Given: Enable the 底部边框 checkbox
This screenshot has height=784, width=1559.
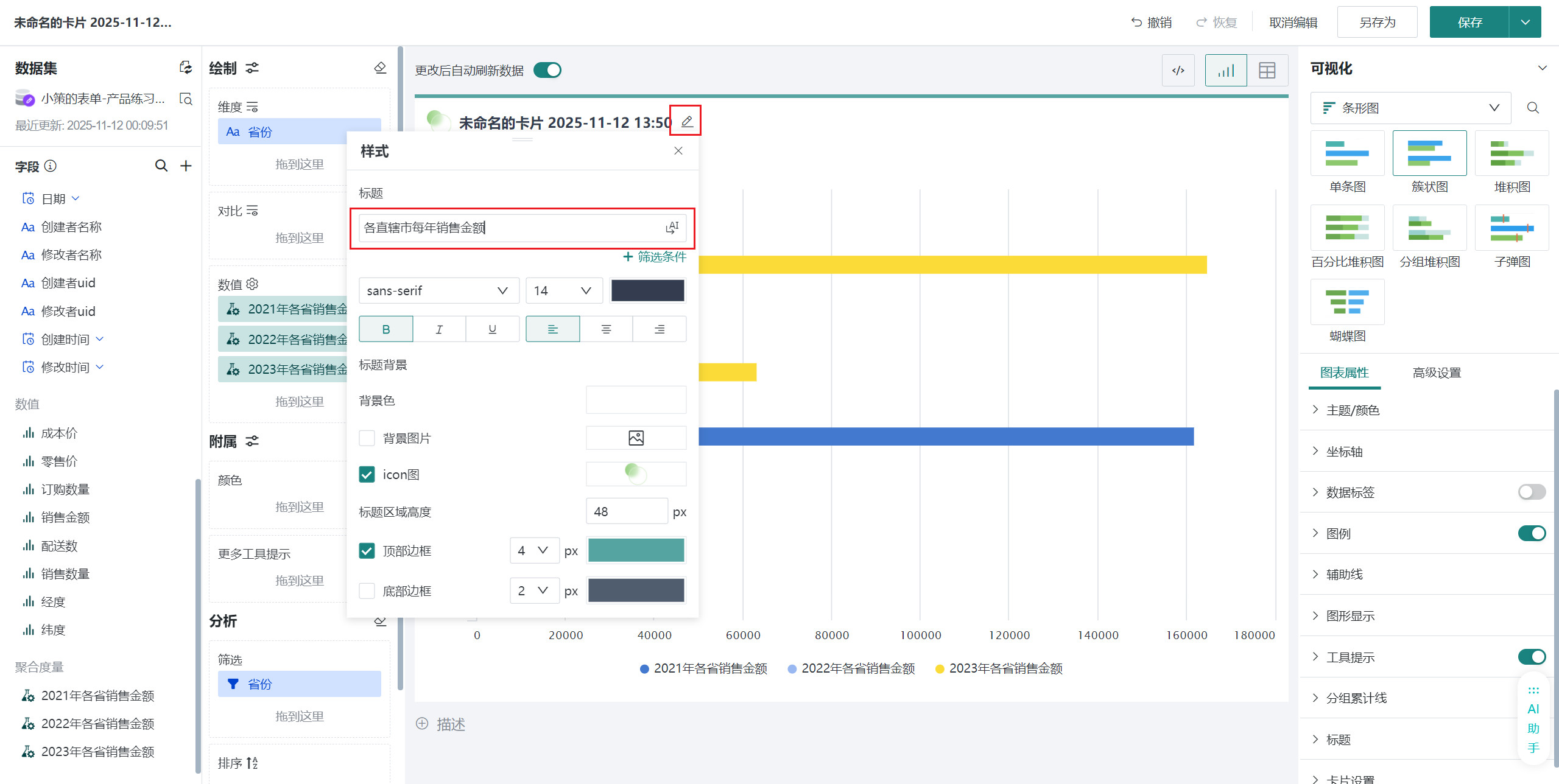Looking at the screenshot, I should [367, 590].
